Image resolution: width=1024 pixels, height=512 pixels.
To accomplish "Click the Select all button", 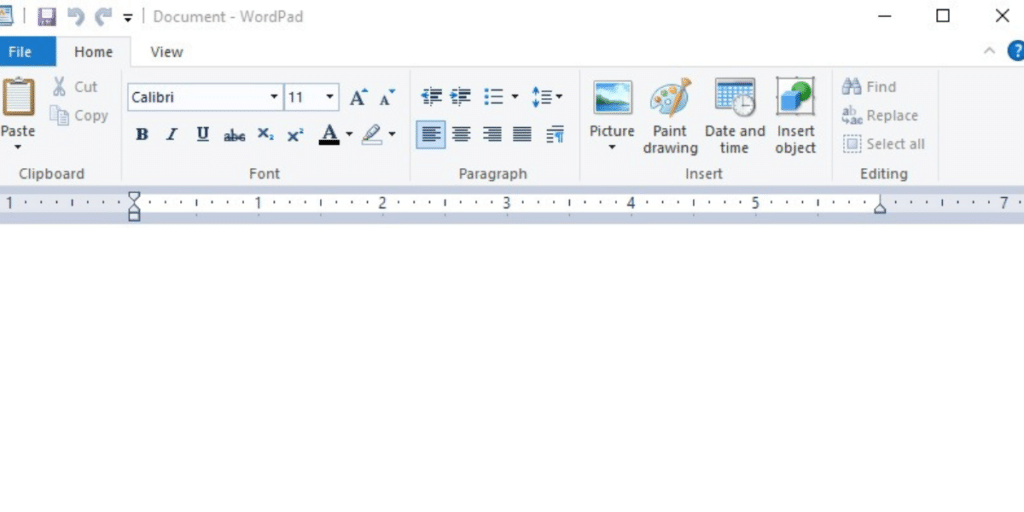I will pos(884,144).
